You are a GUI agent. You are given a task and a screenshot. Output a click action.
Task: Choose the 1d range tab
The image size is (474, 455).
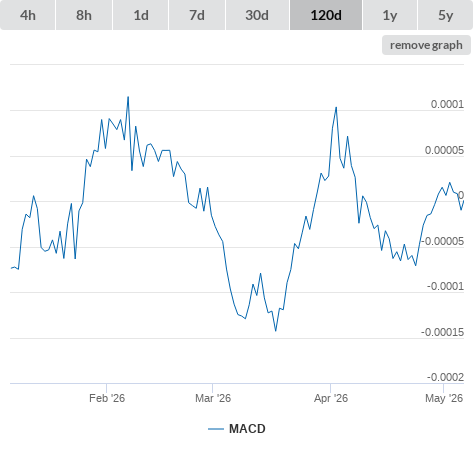(141, 15)
